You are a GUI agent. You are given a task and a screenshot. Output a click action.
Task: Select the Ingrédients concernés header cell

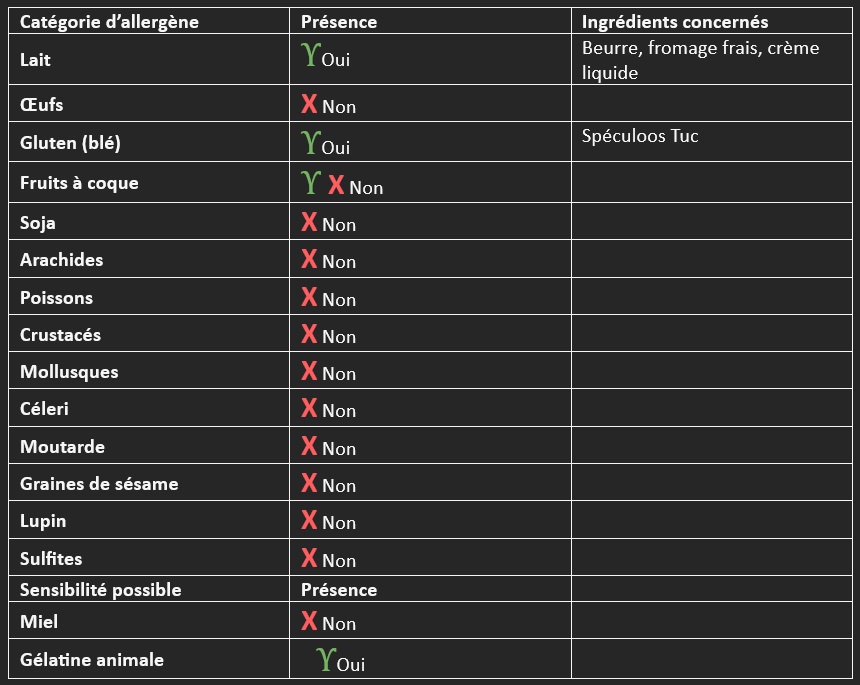712,22
